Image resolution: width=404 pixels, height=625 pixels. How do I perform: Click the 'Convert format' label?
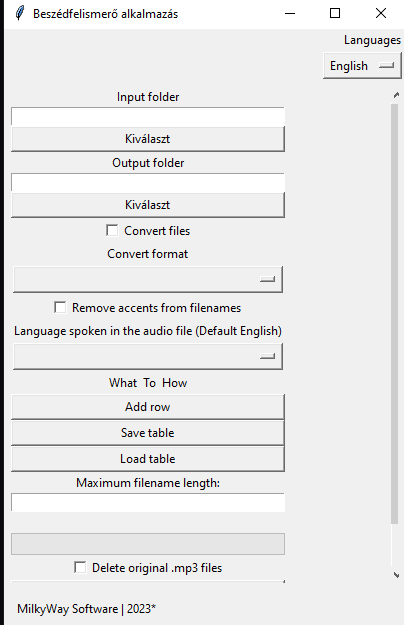click(148, 254)
